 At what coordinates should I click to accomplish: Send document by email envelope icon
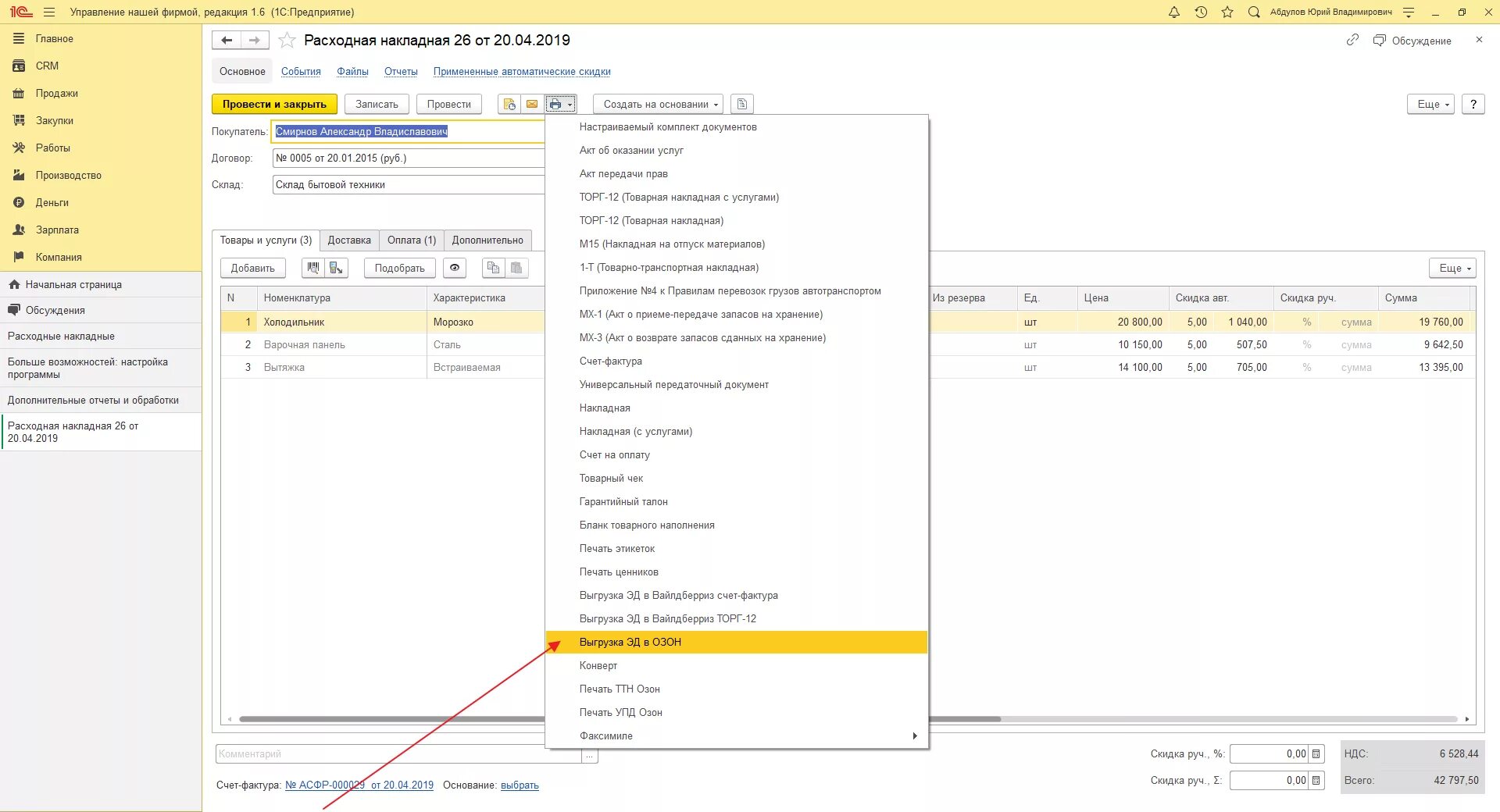[532, 104]
